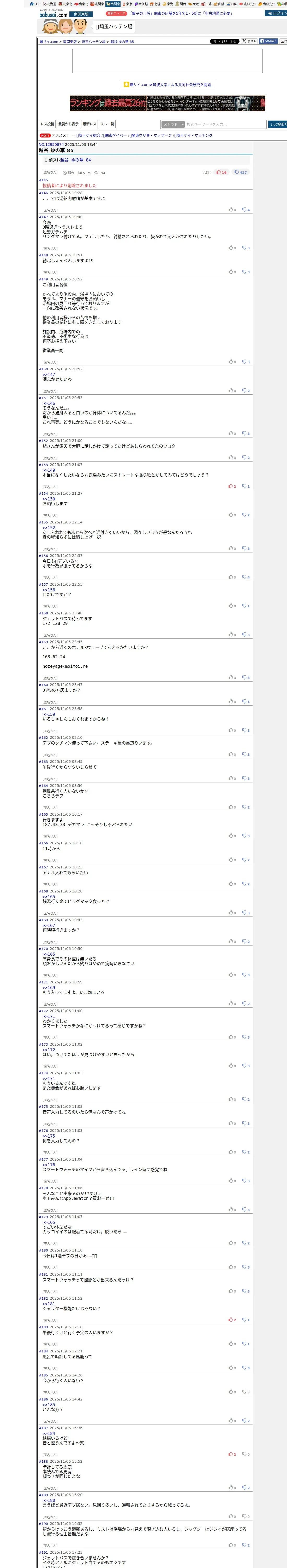Click the スレ一覧 button
This screenshot has height=1568, width=287.
click(x=107, y=124)
